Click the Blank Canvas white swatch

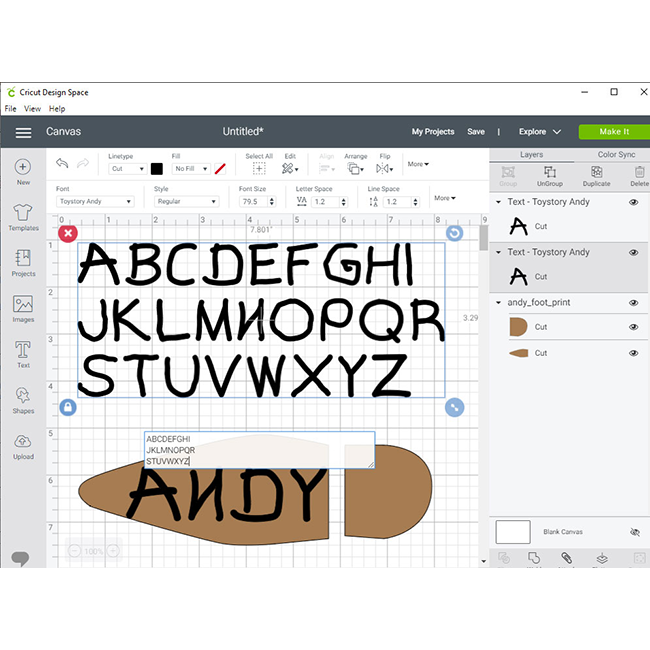click(x=513, y=532)
